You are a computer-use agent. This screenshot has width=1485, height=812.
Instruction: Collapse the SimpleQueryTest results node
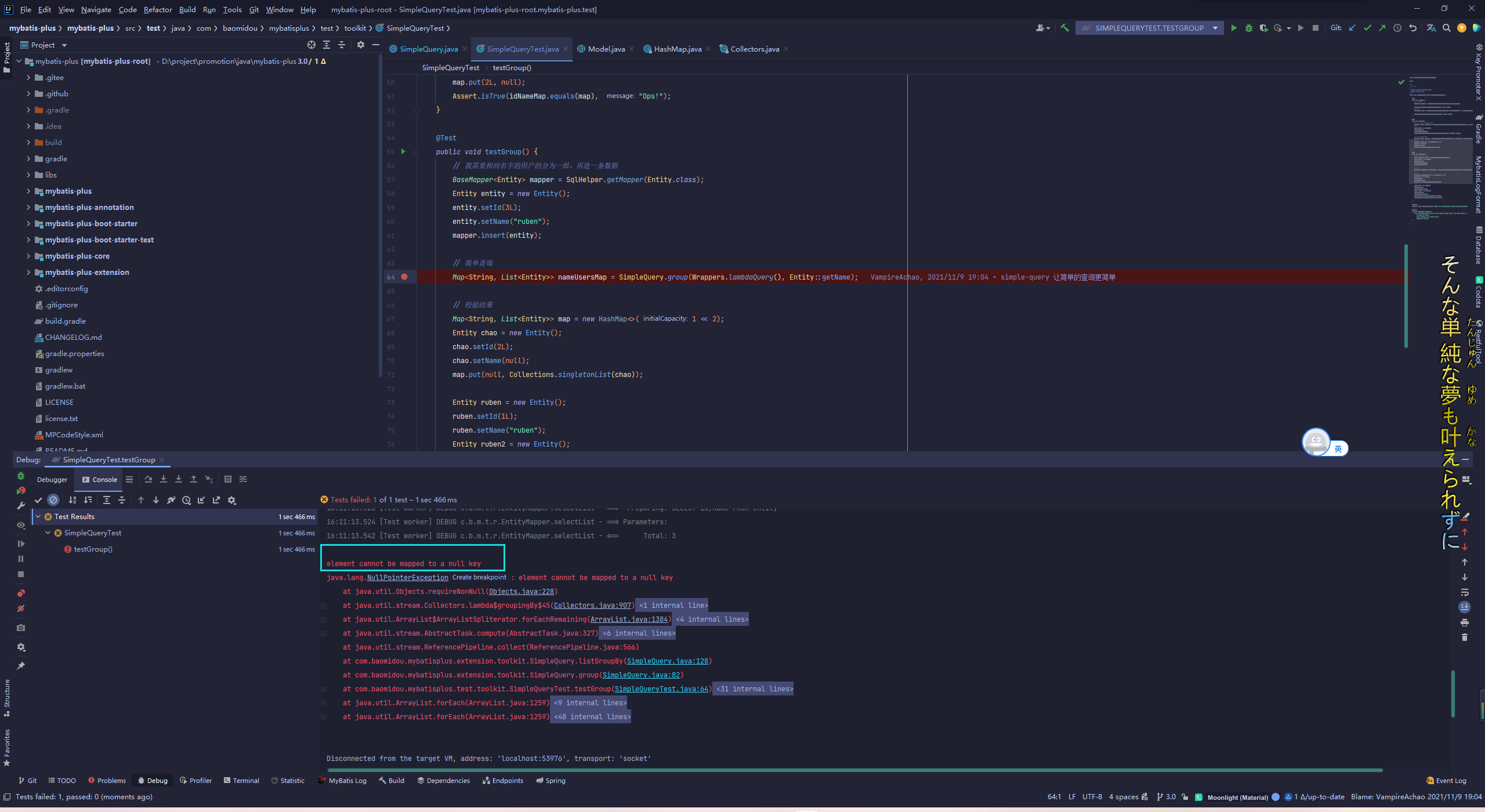pyautogui.click(x=48, y=532)
